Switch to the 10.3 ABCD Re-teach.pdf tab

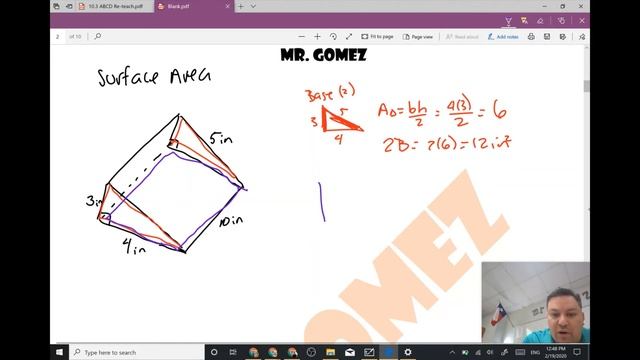(x=115, y=7)
